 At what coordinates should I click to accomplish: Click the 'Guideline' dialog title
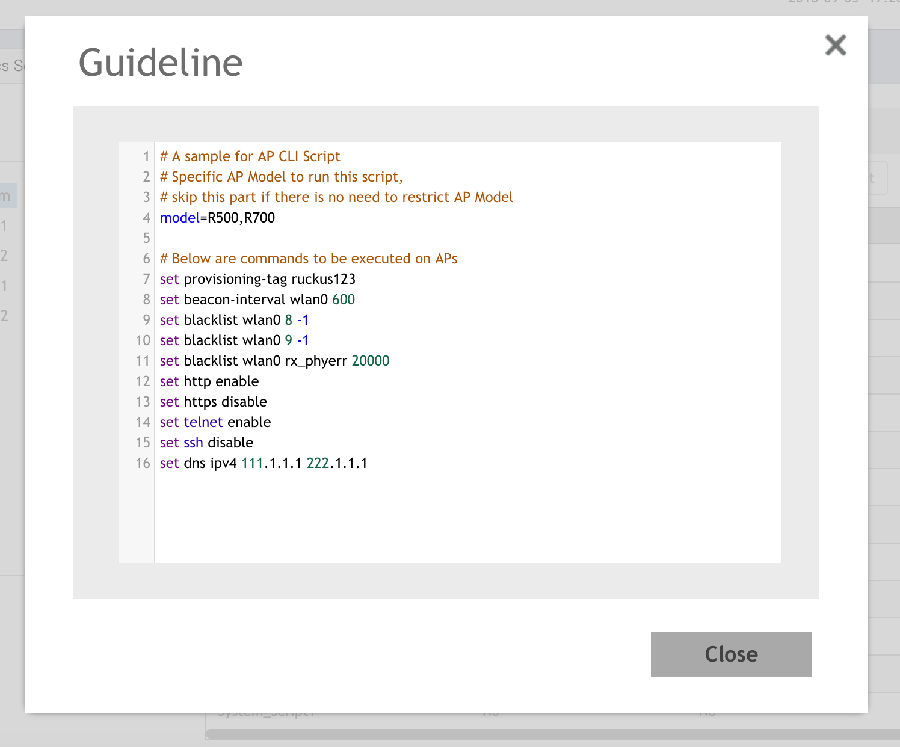pyautogui.click(x=160, y=63)
